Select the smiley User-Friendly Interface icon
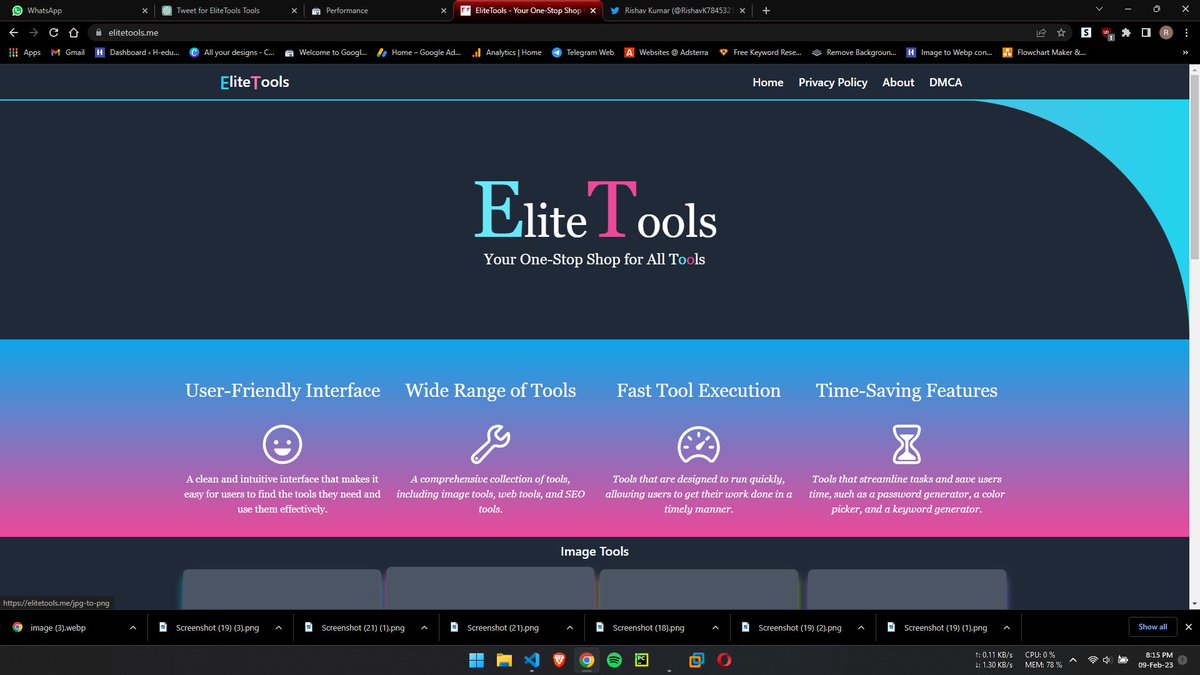The height and width of the screenshot is (675, 1200). [x=282, y=443]
